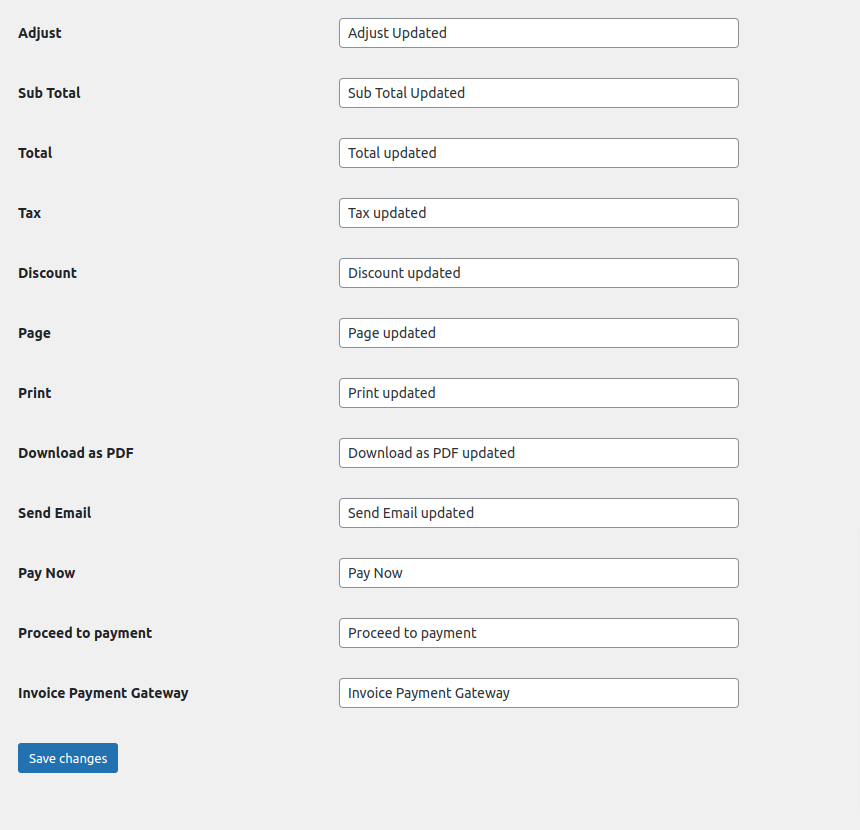The image size is (860, 830).
Task: Click into the Tax input field
Action: 539,213
